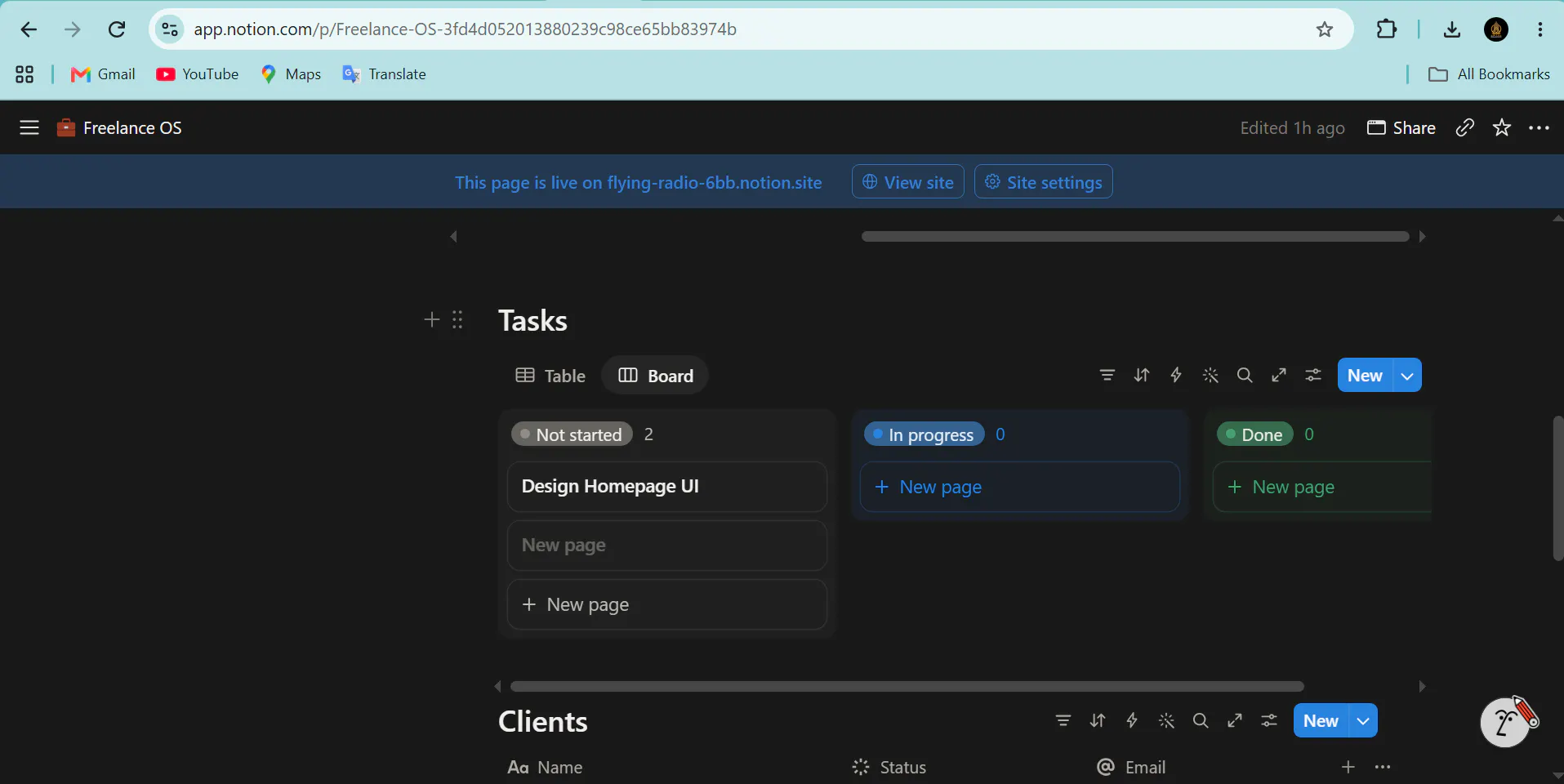
Task: Expand the Tasks New button dropdown arrow
Action: pos(1407,376)
